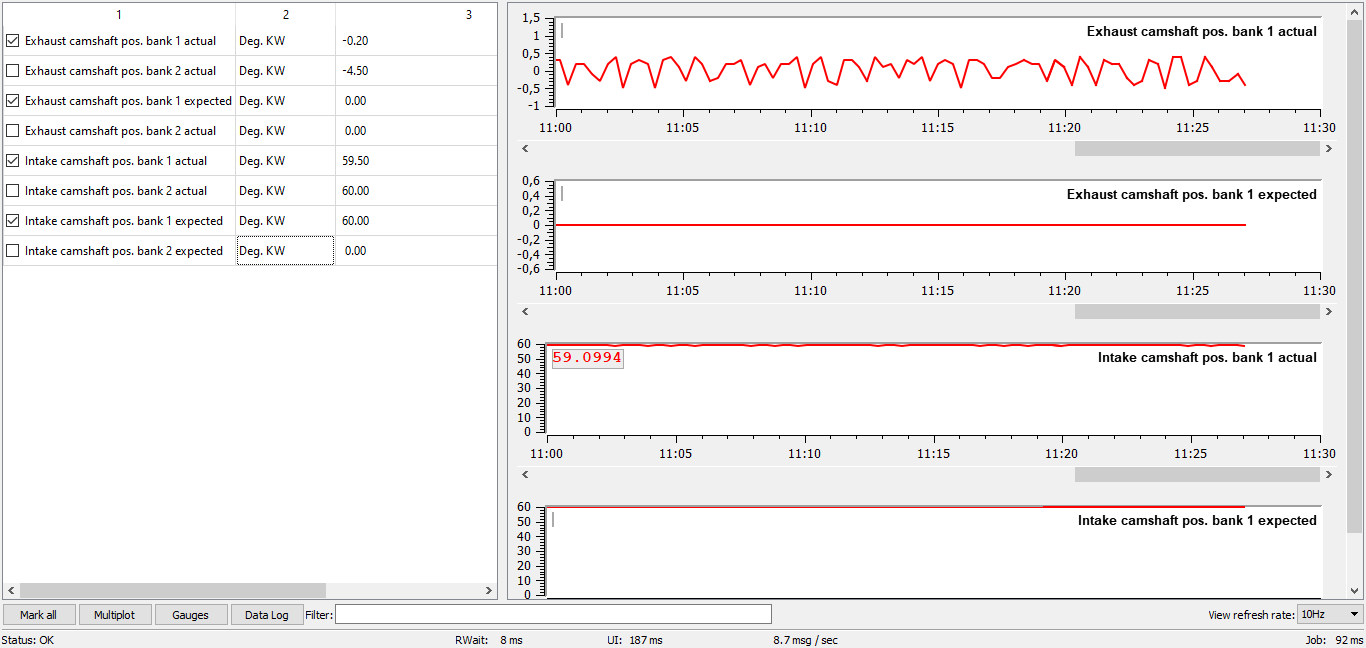The width and height of the screenshot is (1366, 648).
Task: Click the Mark all button
Action: click(x=38, y=615)
